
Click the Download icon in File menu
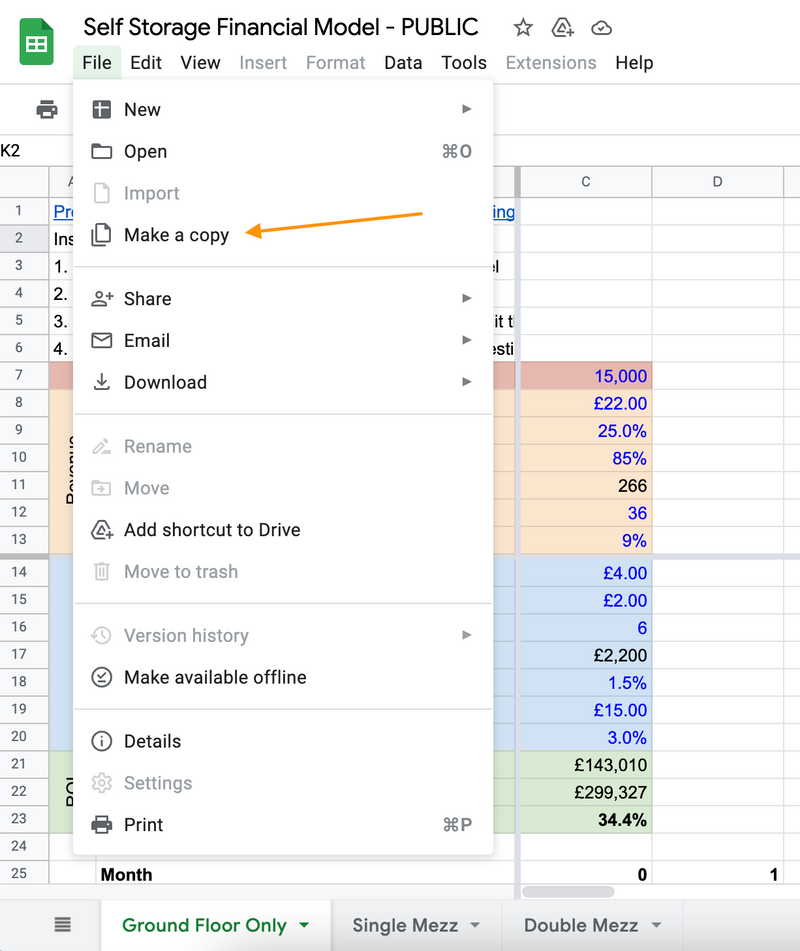(102, 382)
